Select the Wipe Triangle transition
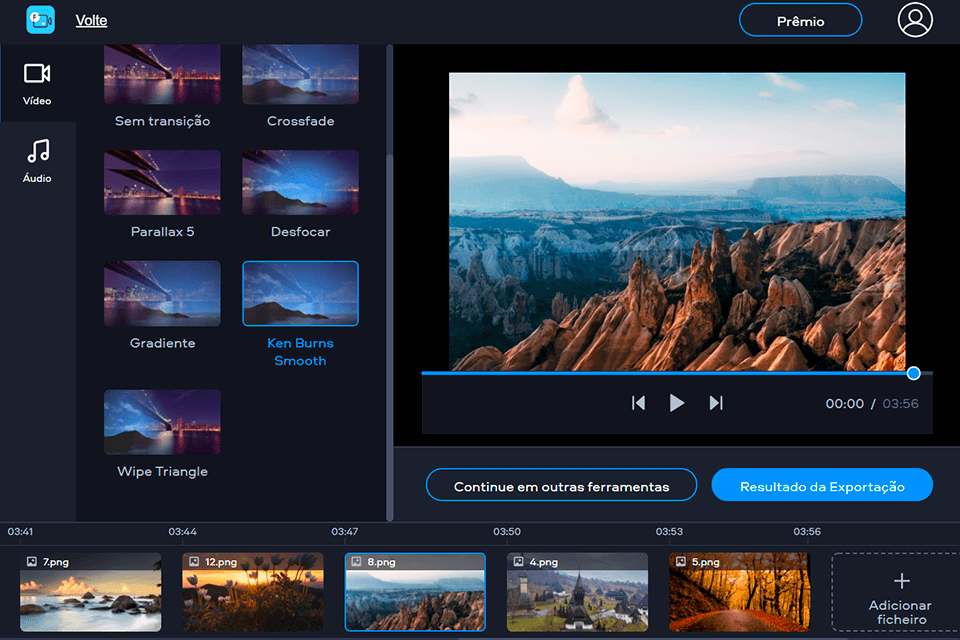Image resolution: width=960 pixels, height=640 pixels. (x=161, y=421)
